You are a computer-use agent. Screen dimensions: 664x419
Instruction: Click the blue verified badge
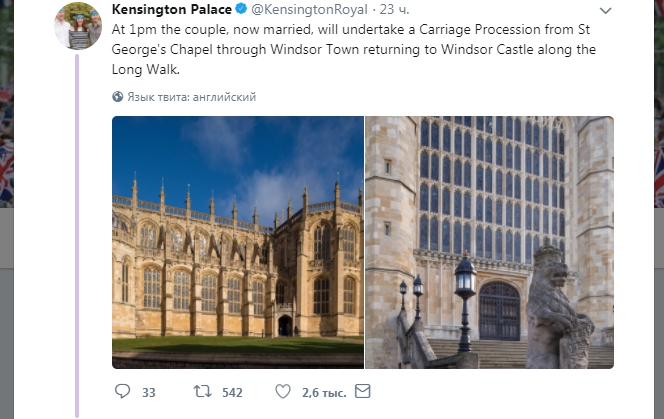(x=241, y=9)
